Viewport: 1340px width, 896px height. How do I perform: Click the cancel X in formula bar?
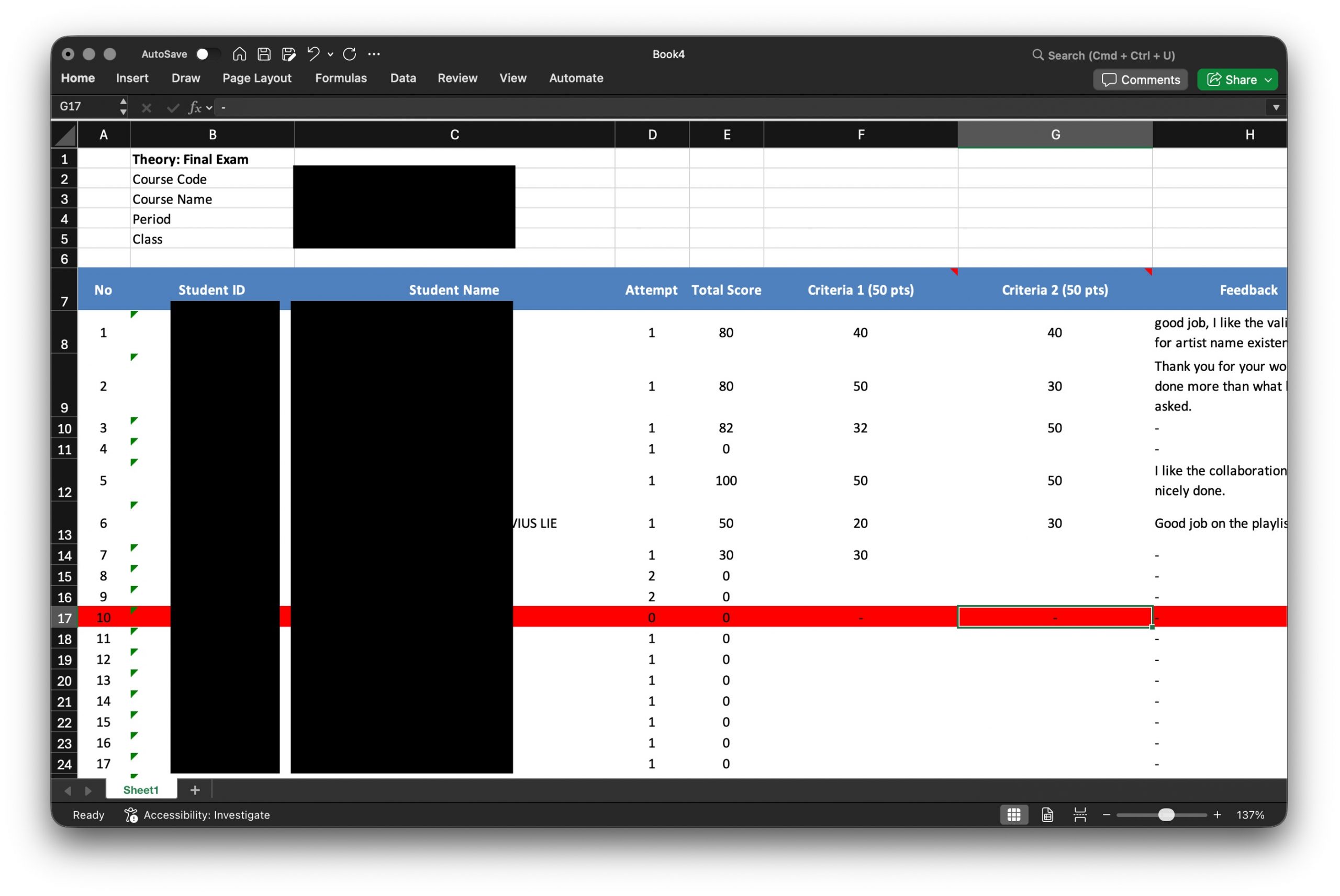coord(146,107)
